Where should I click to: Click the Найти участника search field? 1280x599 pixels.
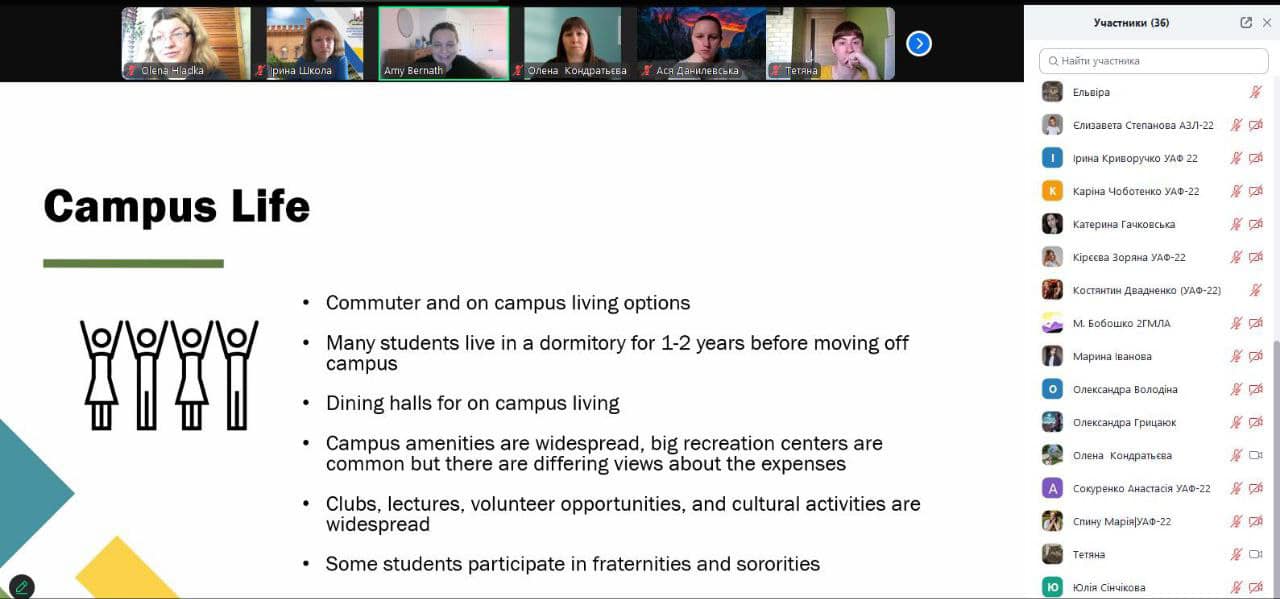[1153, 61]
